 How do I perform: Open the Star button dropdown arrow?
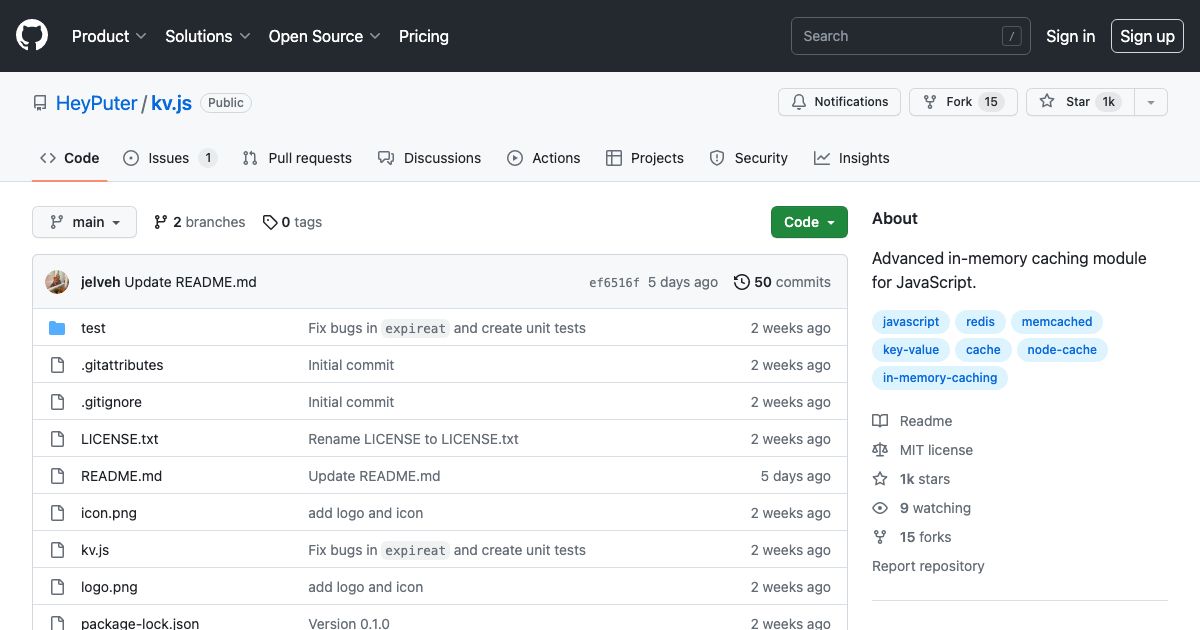[1150, 101]
